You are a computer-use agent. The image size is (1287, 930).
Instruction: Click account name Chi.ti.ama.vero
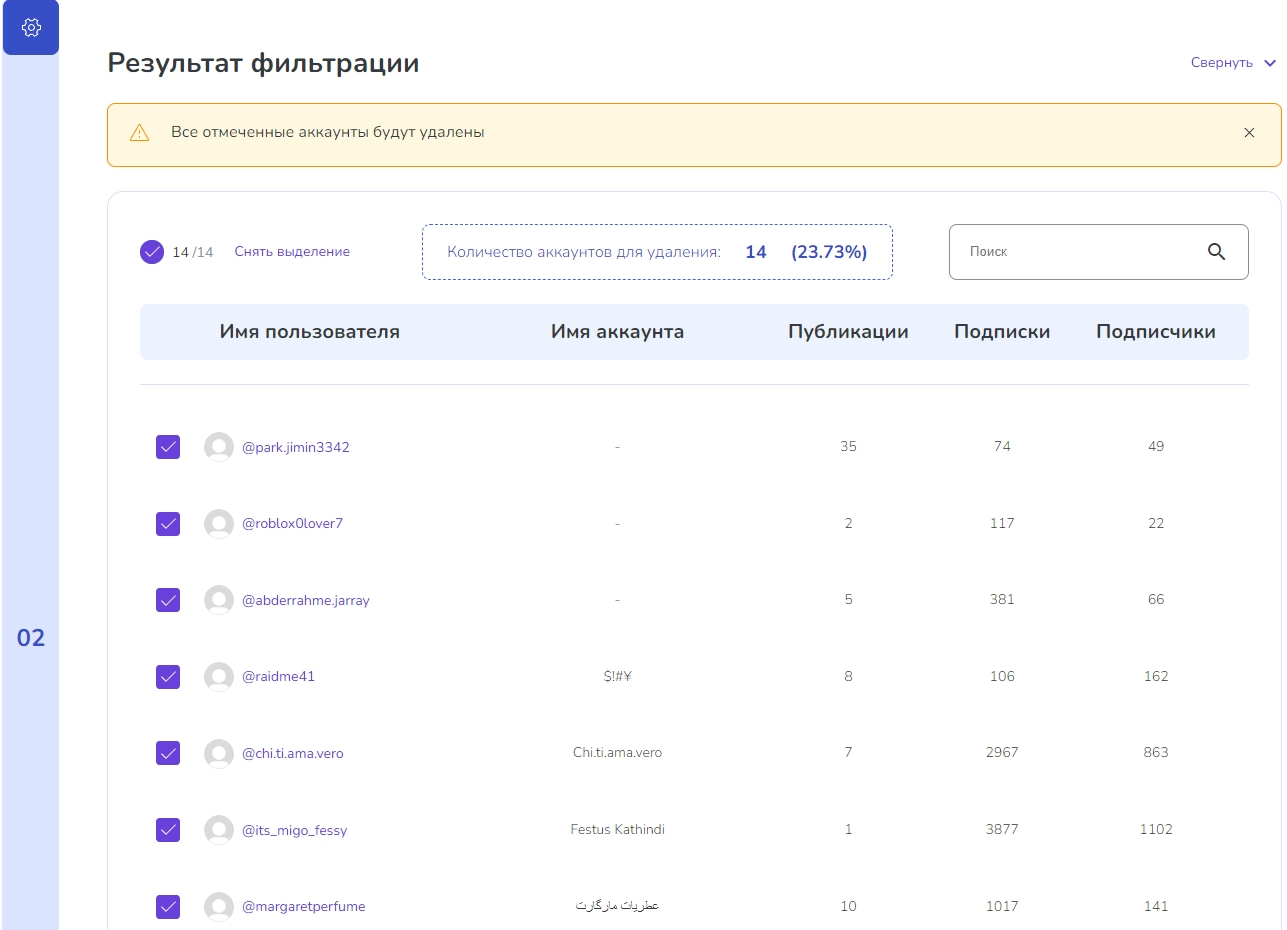[x=617, y=752]
